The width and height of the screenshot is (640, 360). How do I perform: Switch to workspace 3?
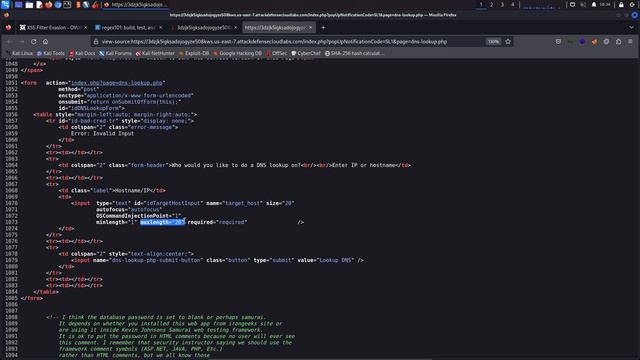pyautogui.click(x=502, y=4)
